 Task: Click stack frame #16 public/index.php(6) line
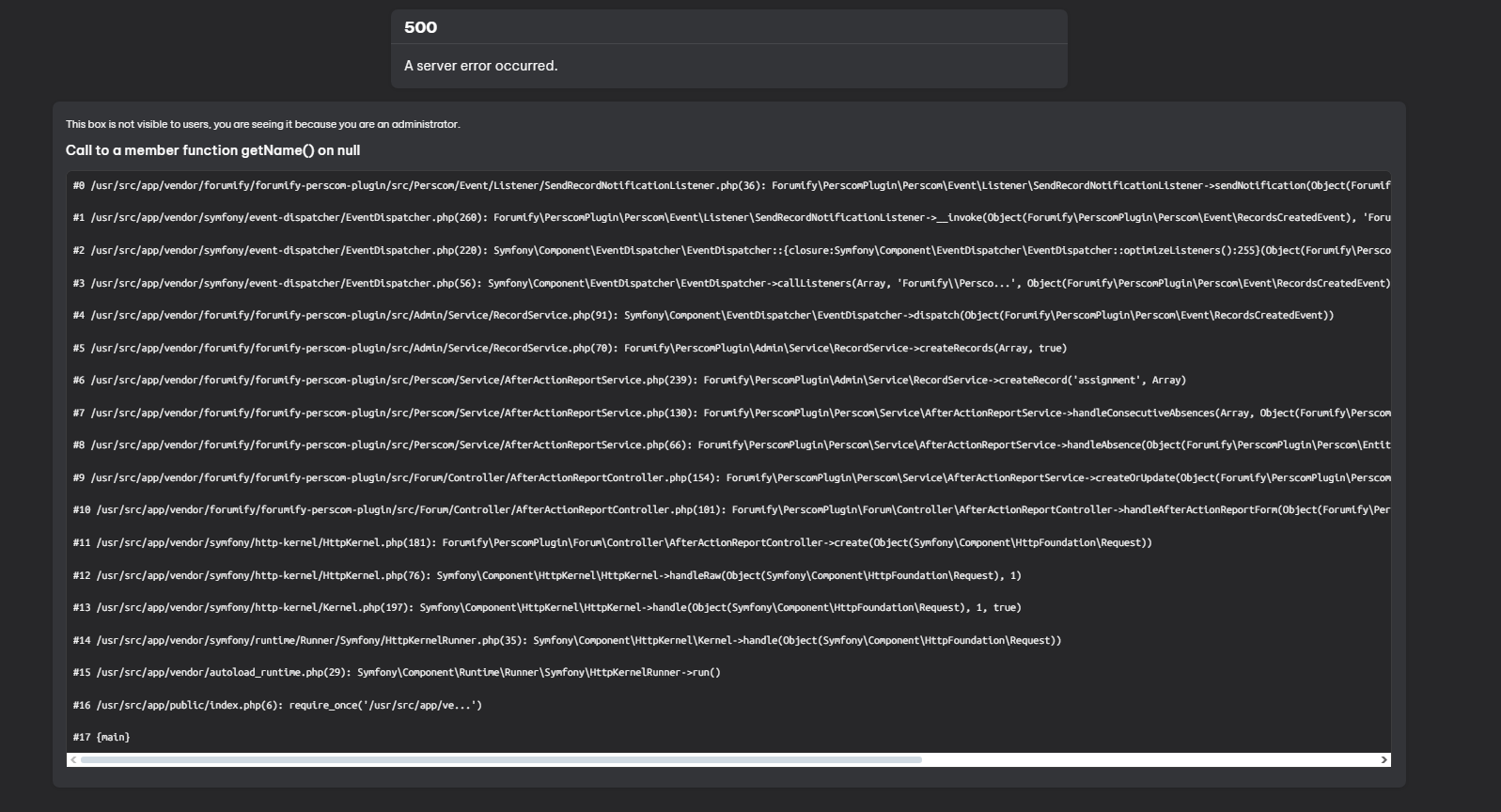[x=276, y=705]
